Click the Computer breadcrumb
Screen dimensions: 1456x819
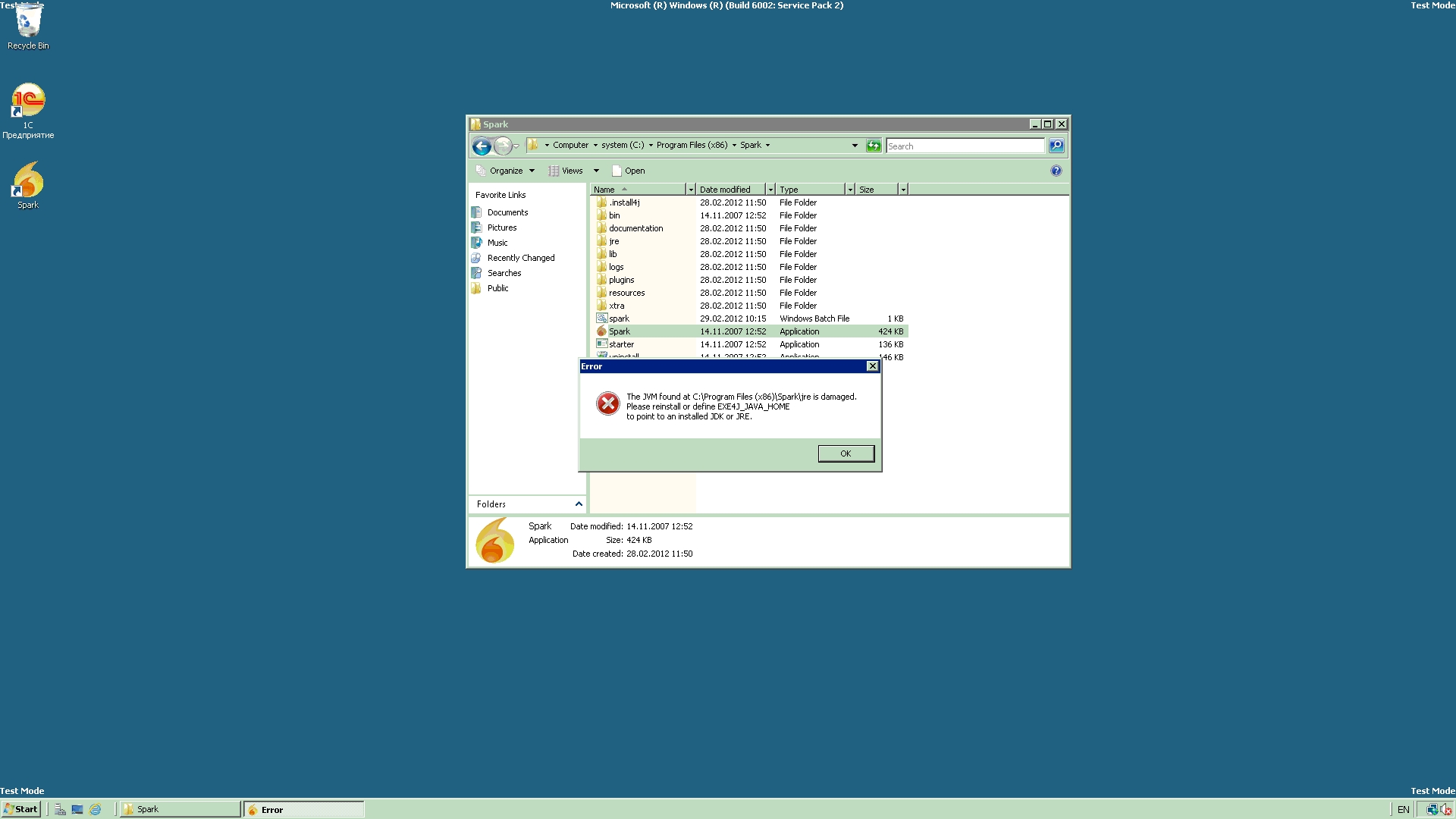tap(570, 145)
